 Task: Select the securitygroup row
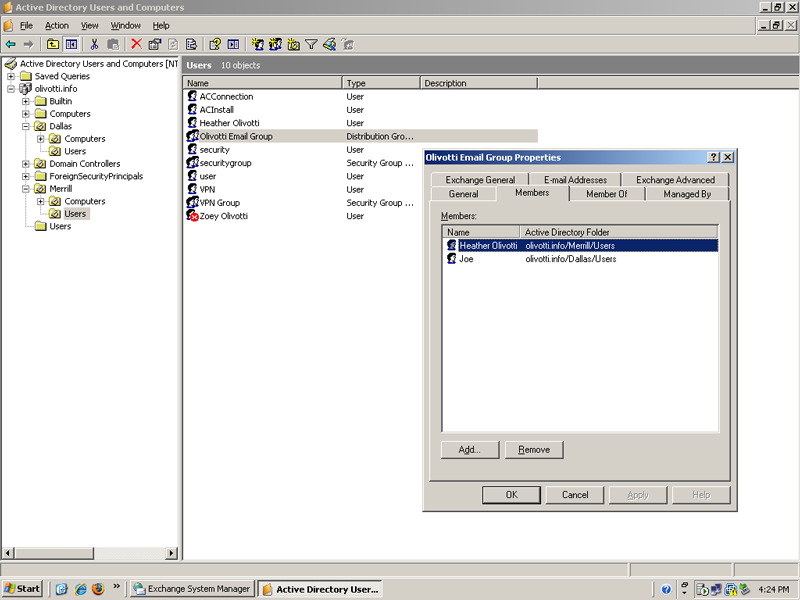tap(226, 163)
